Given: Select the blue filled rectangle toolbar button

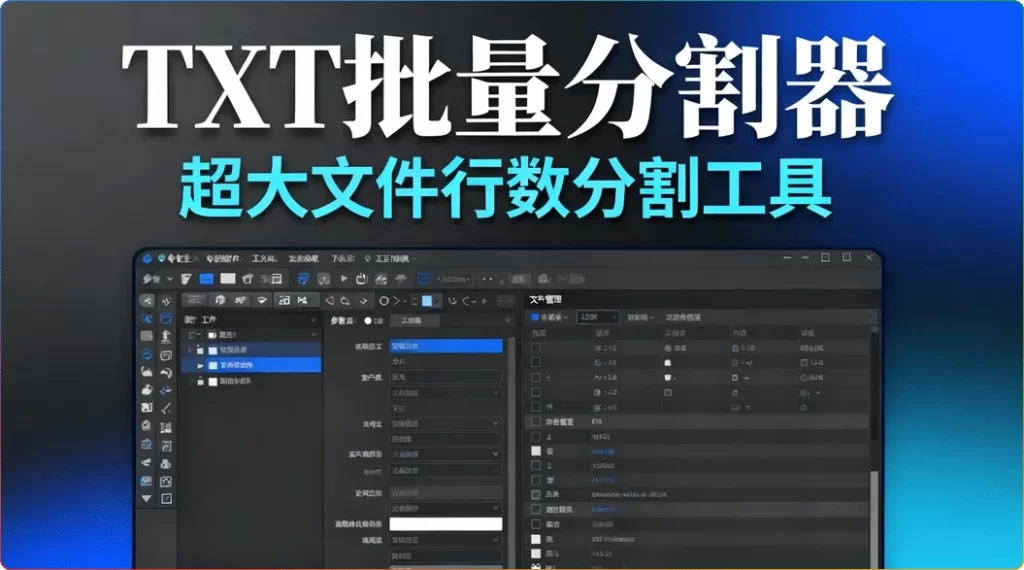Looking at the screenshot, I should click(x=206, y=279).
